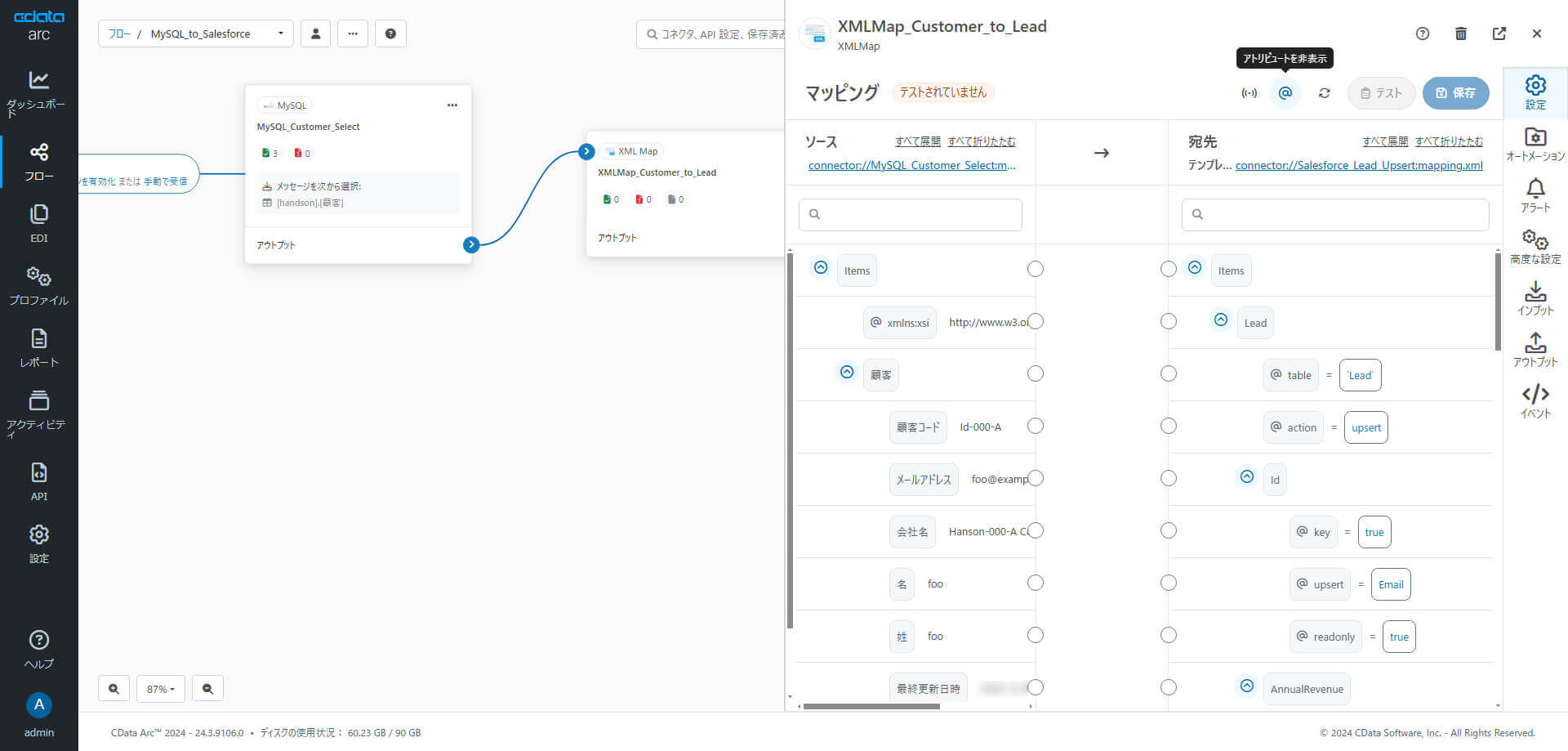Open the Profile page in the sidebar
The height and width of the screenshot is (751, 1568).
tap(38, 285)
